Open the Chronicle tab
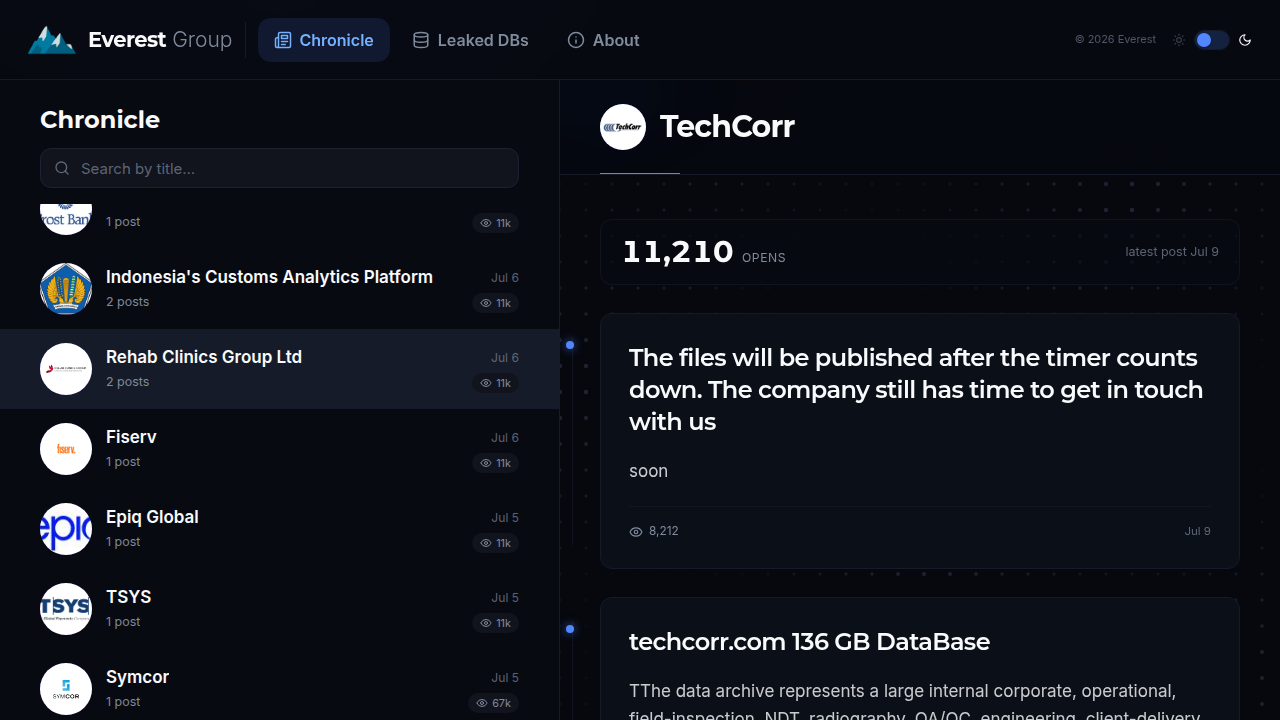 pyautogui.click(x=324, y=40)
